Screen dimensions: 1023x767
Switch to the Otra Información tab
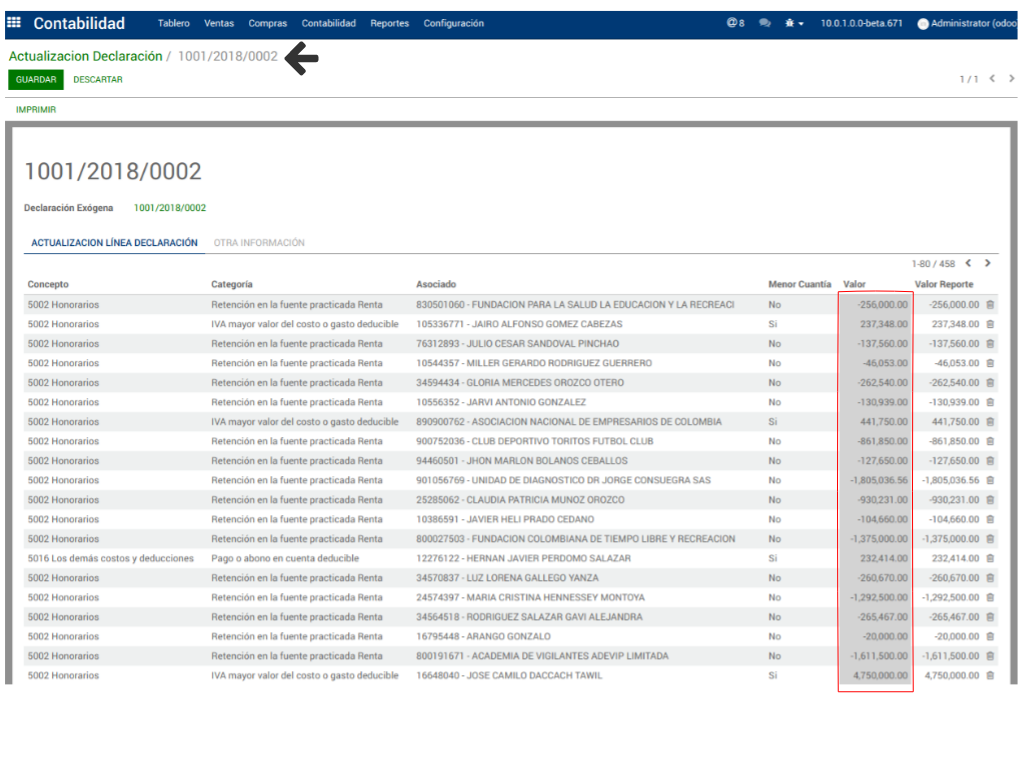tap(259, 243)
